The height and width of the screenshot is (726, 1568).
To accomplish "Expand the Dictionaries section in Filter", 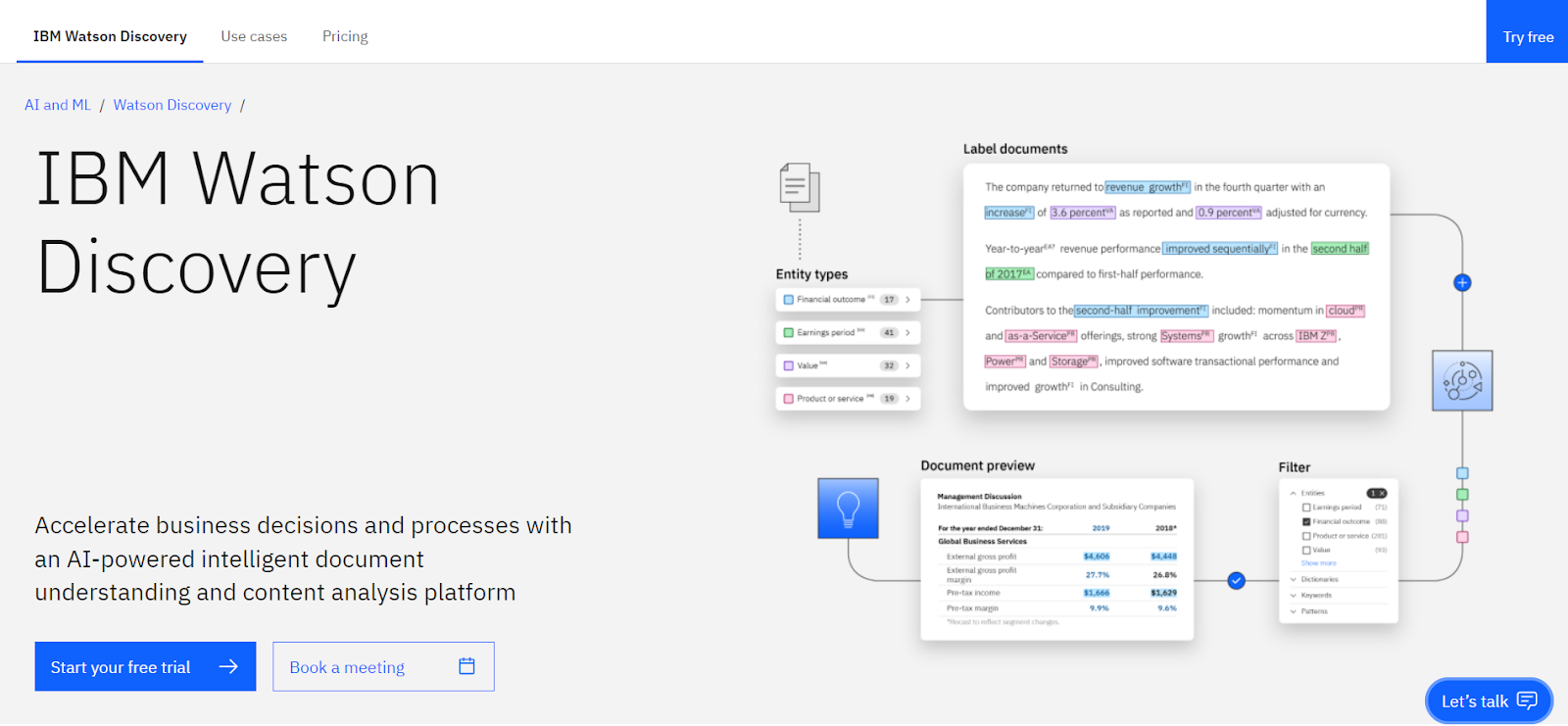I will coord(1294,579).
